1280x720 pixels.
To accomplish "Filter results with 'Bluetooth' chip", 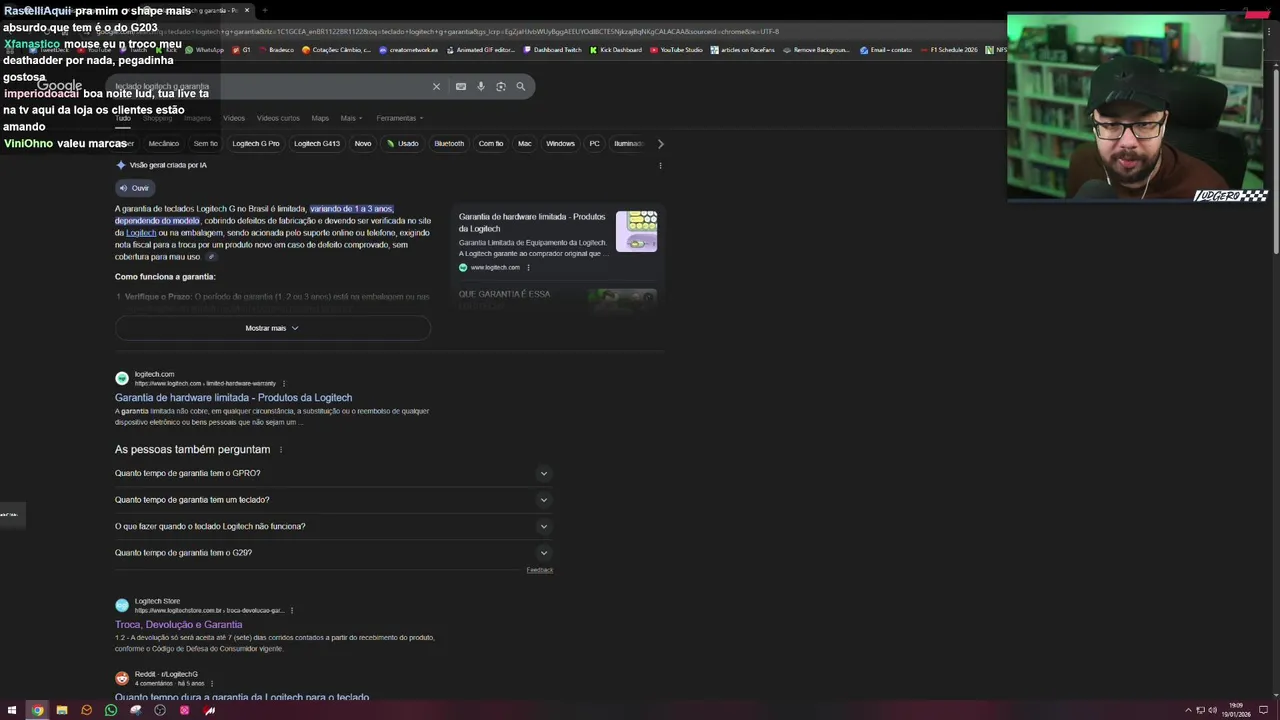I will tap(449, 143).
